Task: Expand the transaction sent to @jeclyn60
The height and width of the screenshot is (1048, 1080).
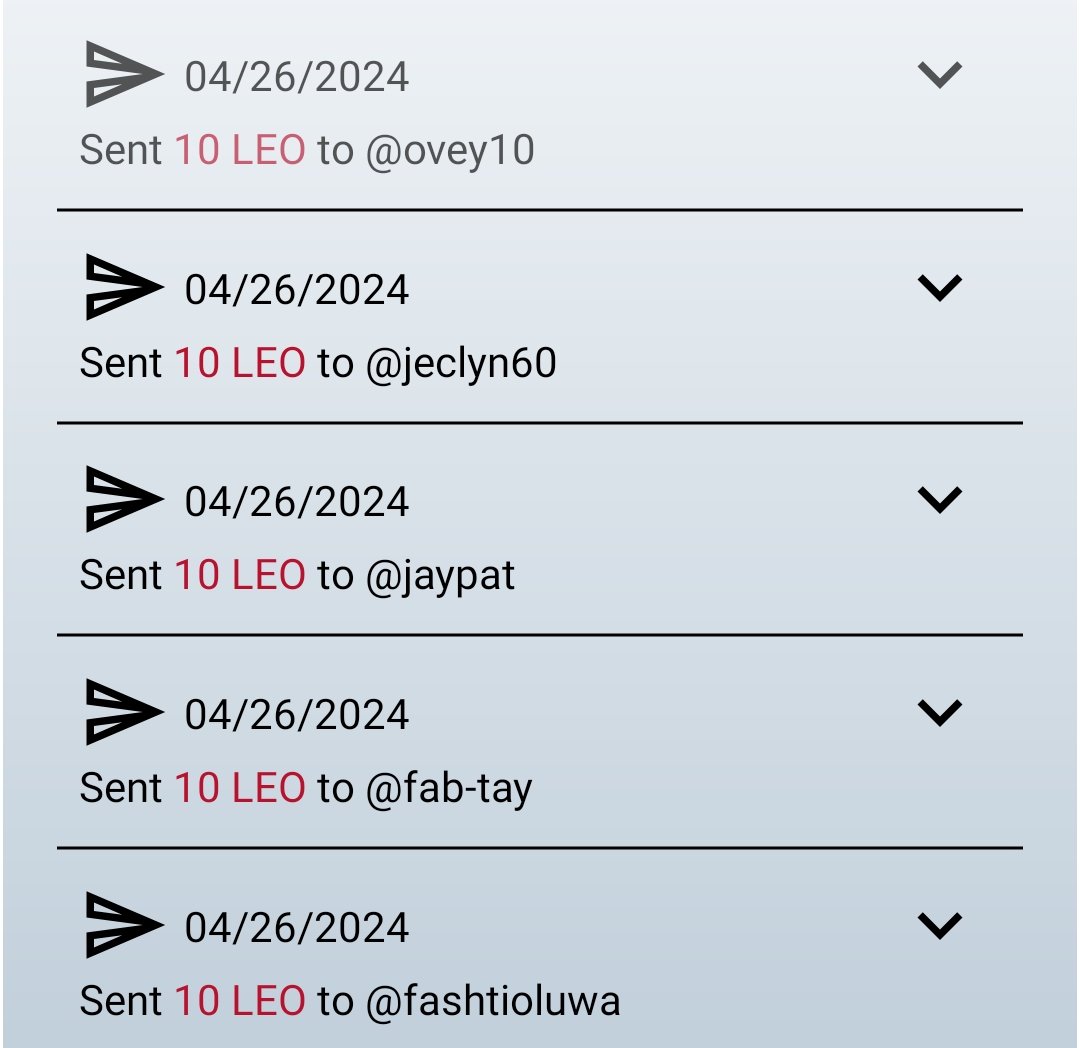Action: coord(939,287)
